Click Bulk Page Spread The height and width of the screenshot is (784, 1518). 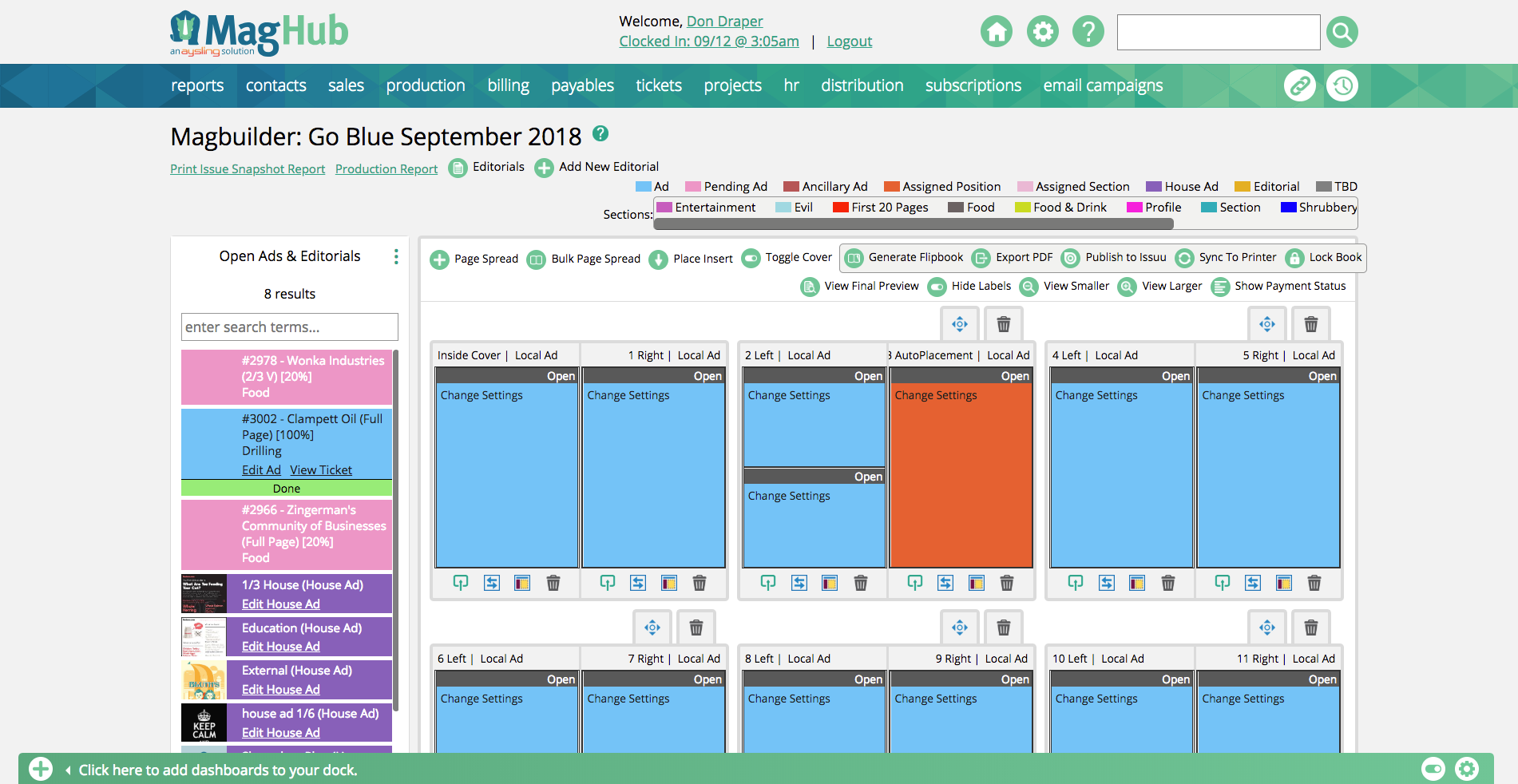tap(584, 259)
